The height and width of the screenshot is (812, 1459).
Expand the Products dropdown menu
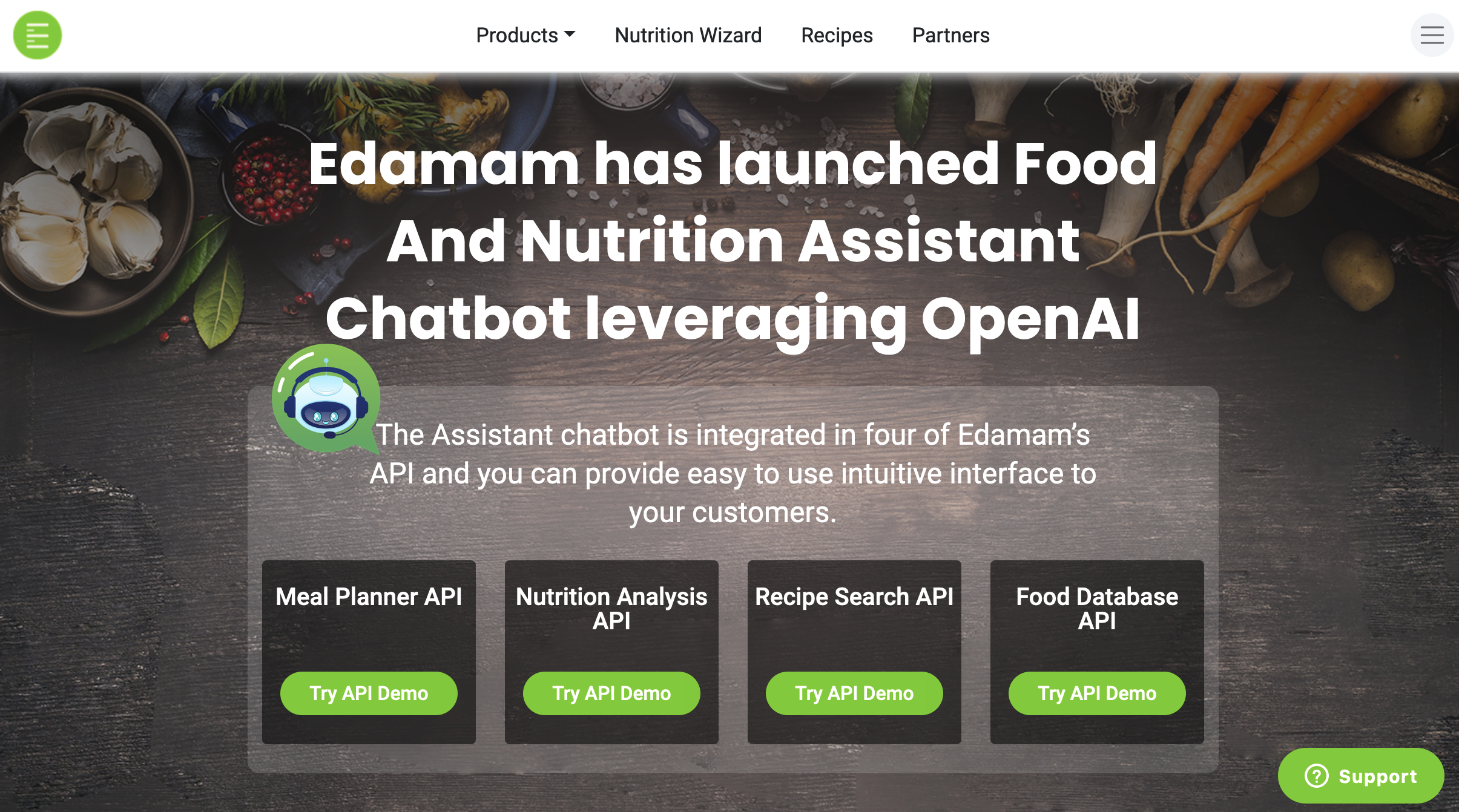(x=525, y=35)
